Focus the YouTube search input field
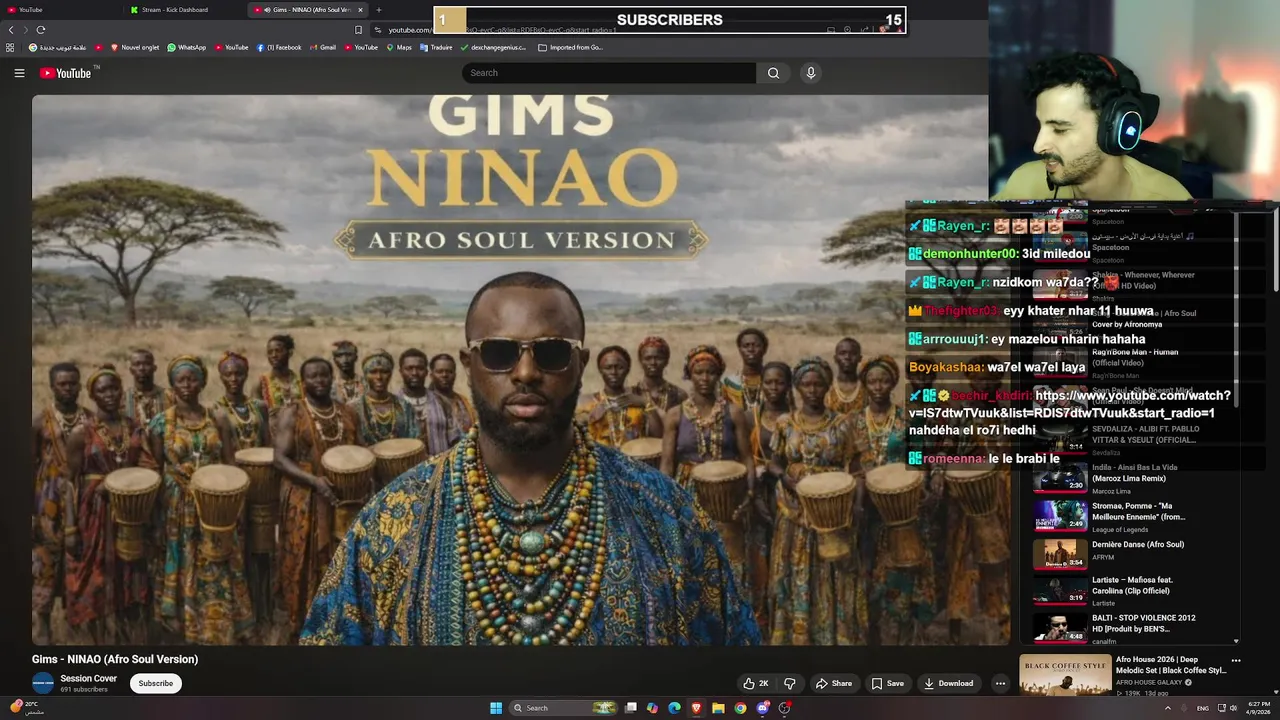The width and height of the screenshot is (1280, 720). click(609, 73)
